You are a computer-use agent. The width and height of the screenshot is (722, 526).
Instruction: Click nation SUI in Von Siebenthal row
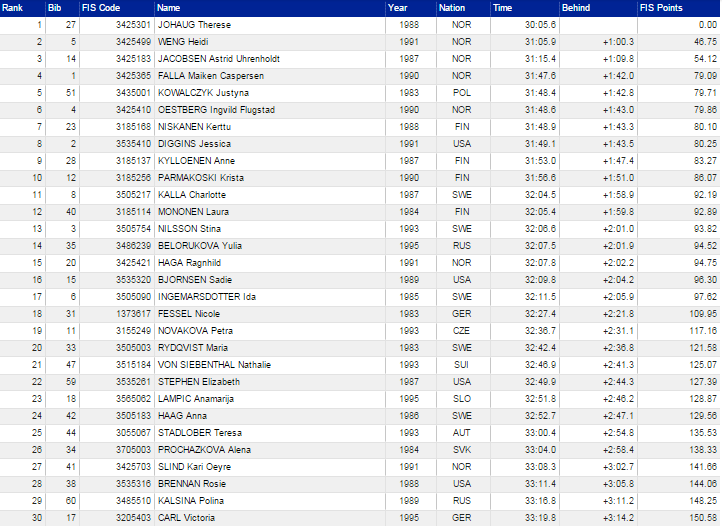pos(461,366)
